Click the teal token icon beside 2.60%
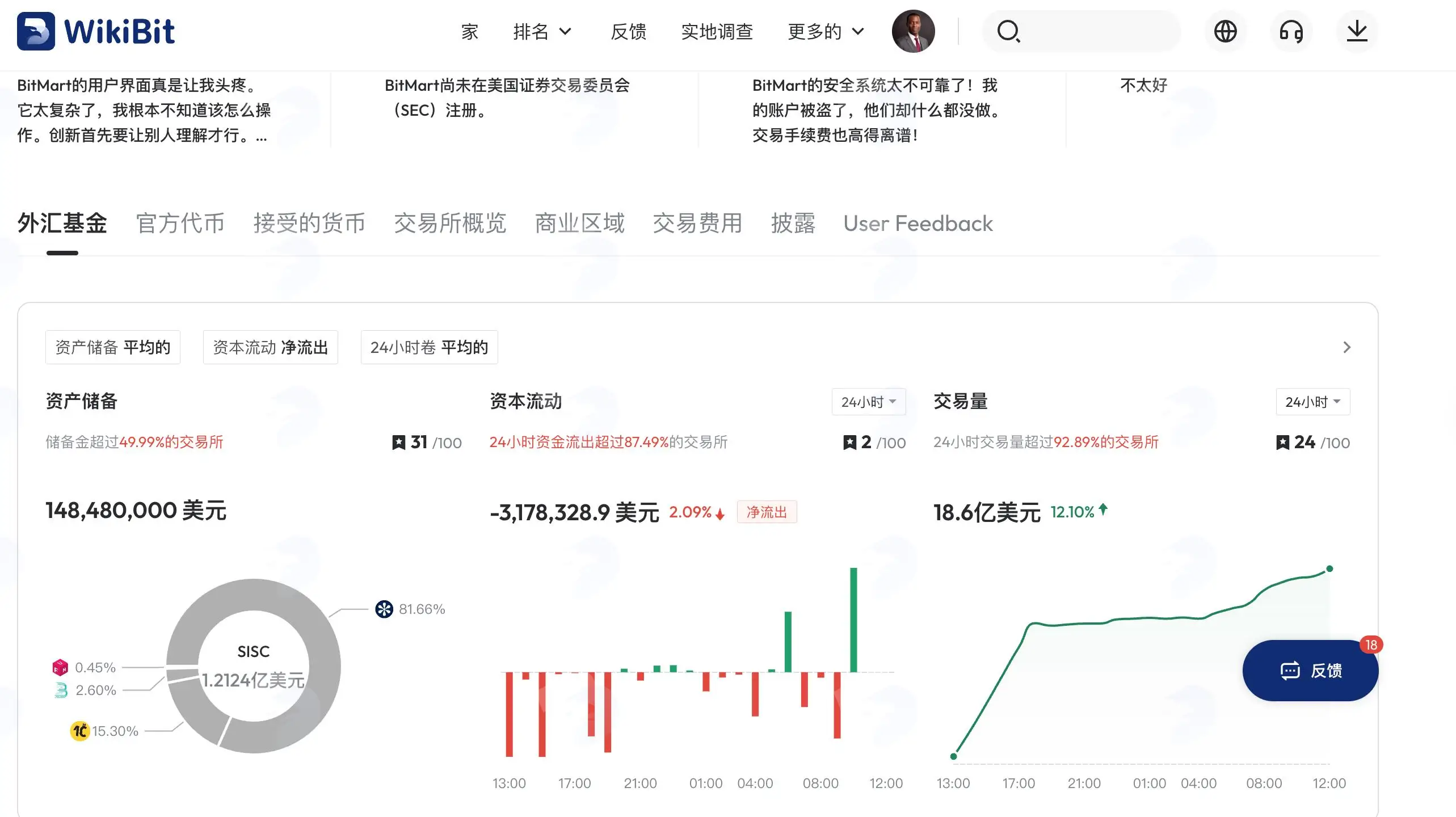 tap(61, 690)
